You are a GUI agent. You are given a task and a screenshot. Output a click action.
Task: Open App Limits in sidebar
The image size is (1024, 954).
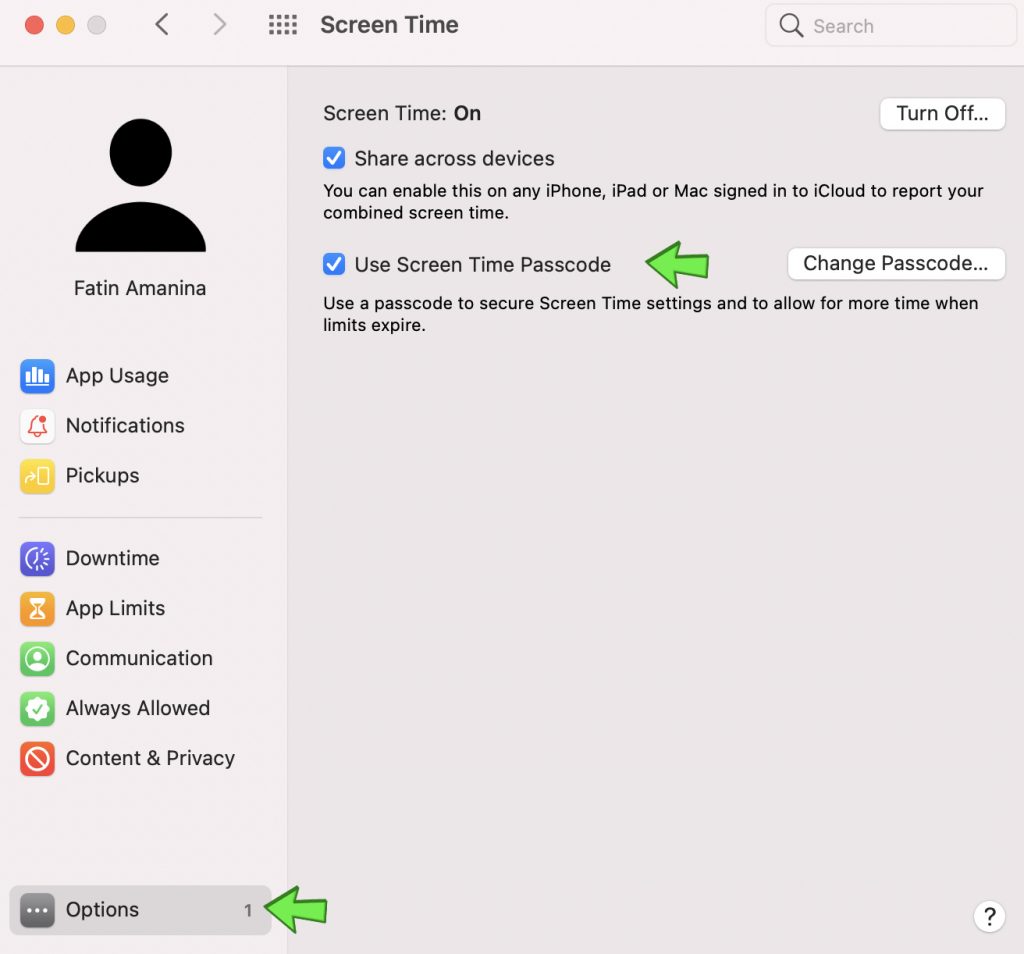[116, 609]
